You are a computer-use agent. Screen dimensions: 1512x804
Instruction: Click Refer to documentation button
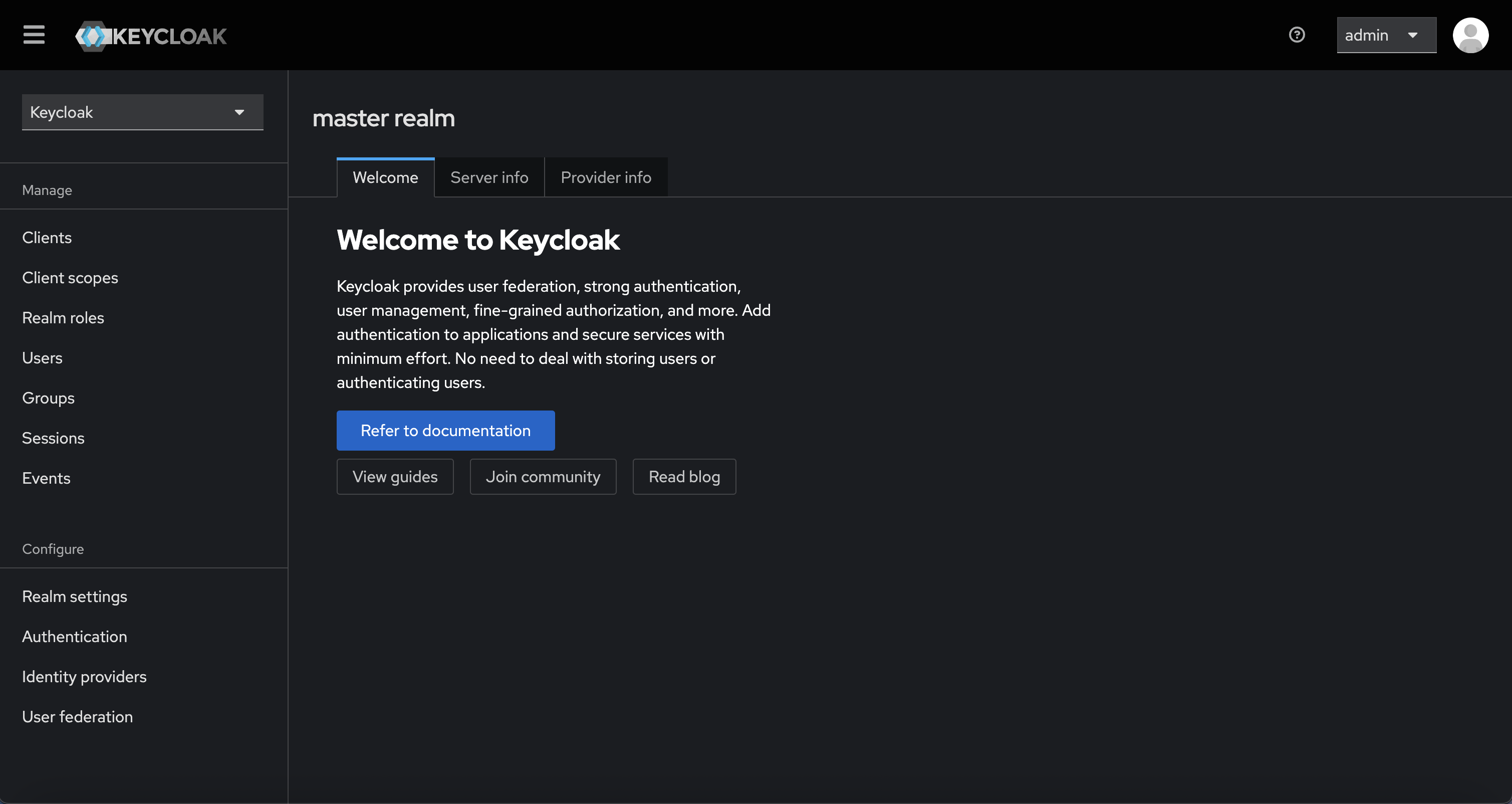445,431
